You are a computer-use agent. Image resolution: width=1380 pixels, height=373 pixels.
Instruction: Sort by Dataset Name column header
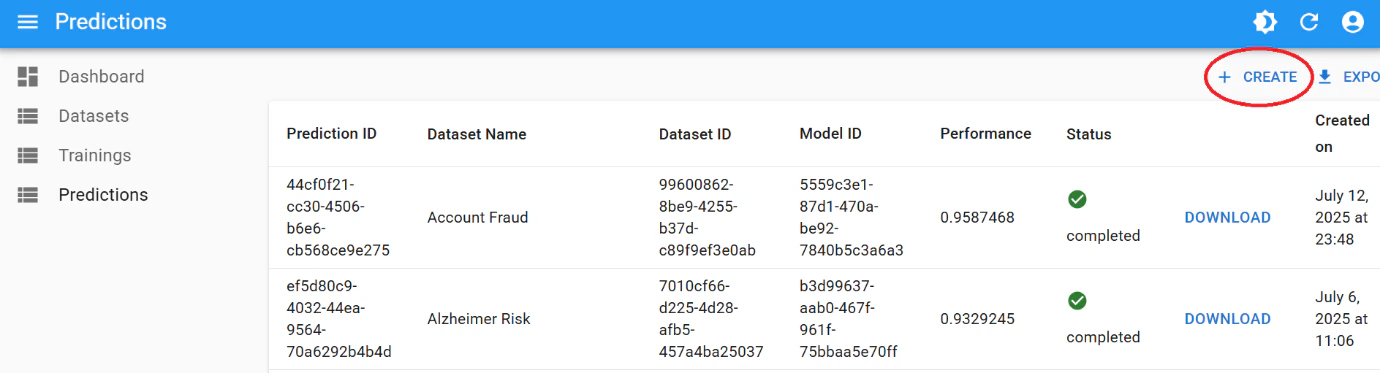[477, 134]
